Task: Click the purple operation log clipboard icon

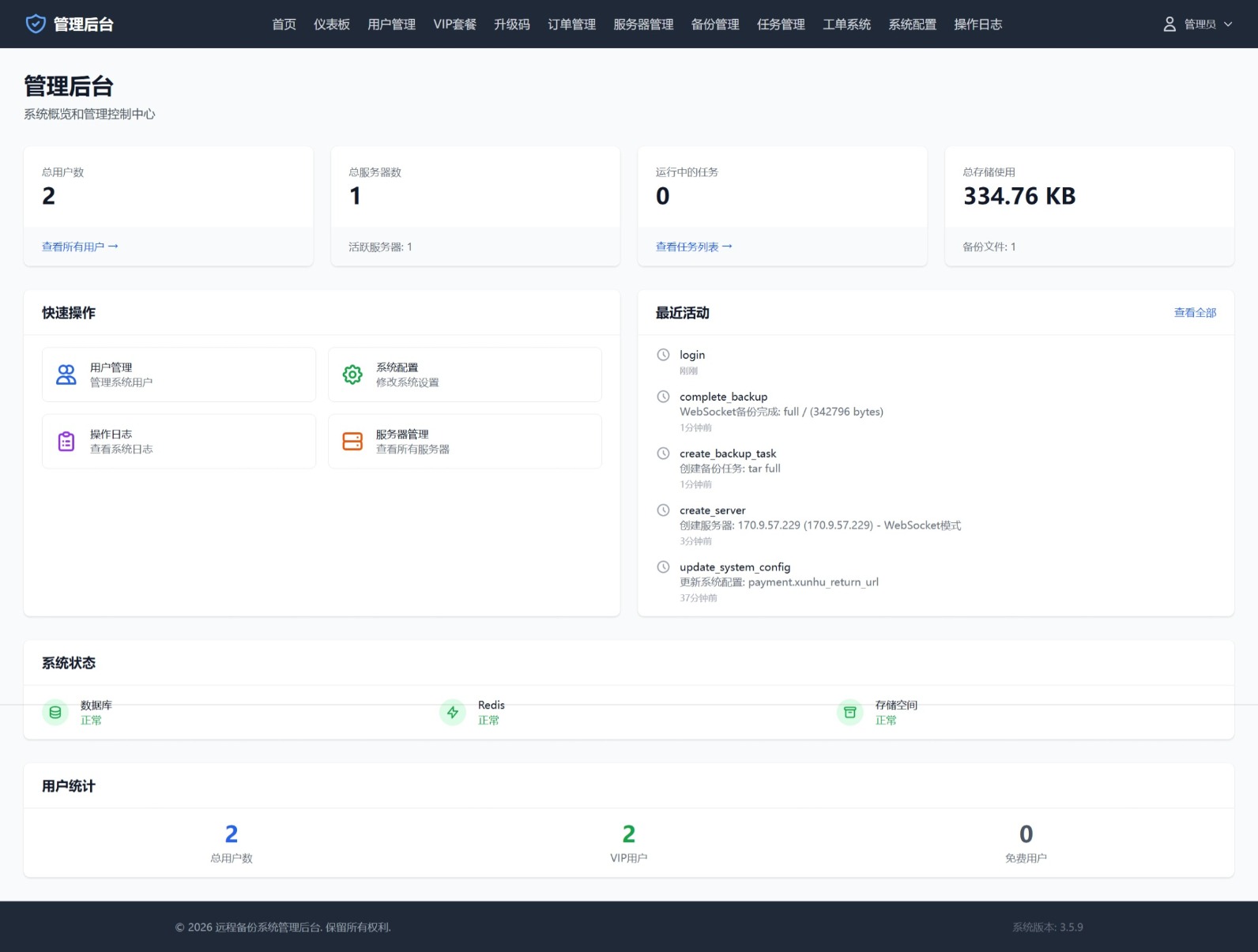Action: click(x=66, y=442)
